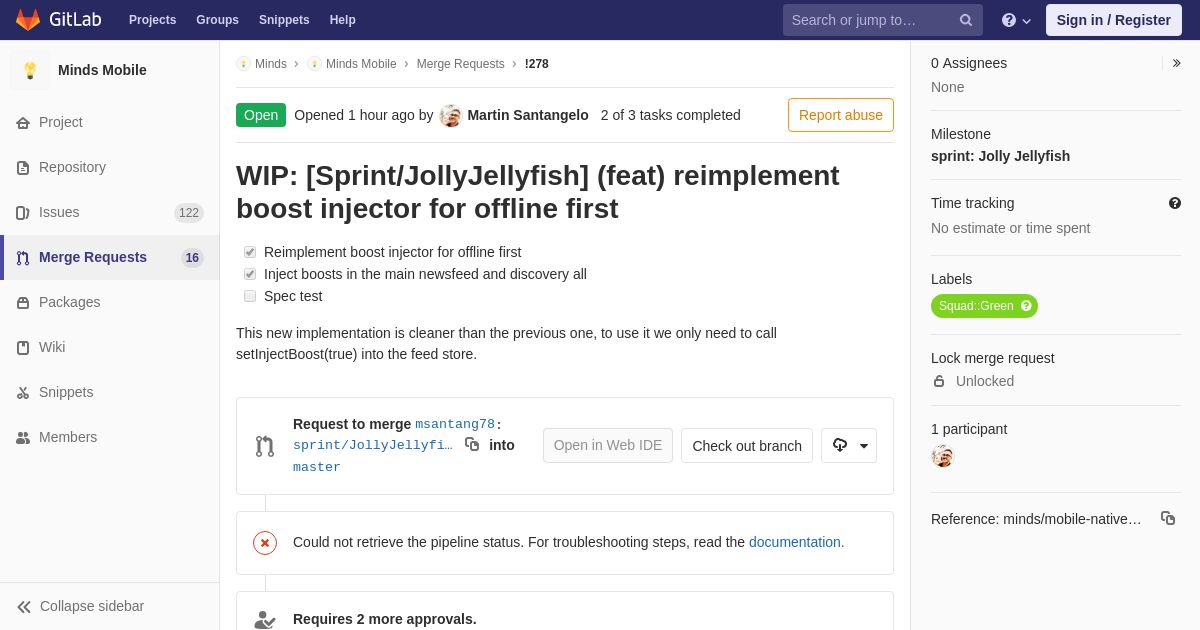Click the time tracking help icon
The width and height of the screenshot is (1200, 630).
(1175, 203)
